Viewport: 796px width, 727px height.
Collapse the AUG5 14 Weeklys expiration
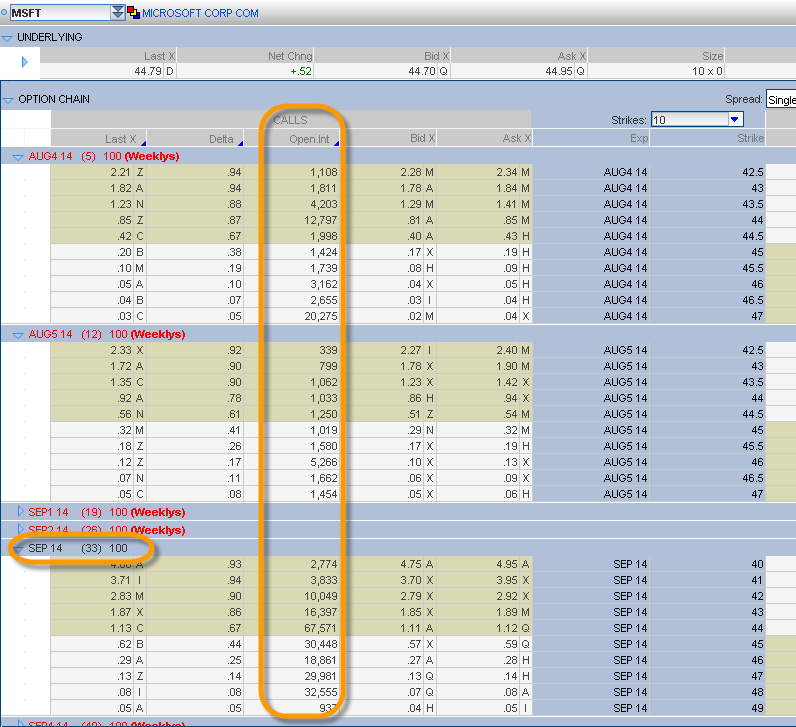(18, 334)
